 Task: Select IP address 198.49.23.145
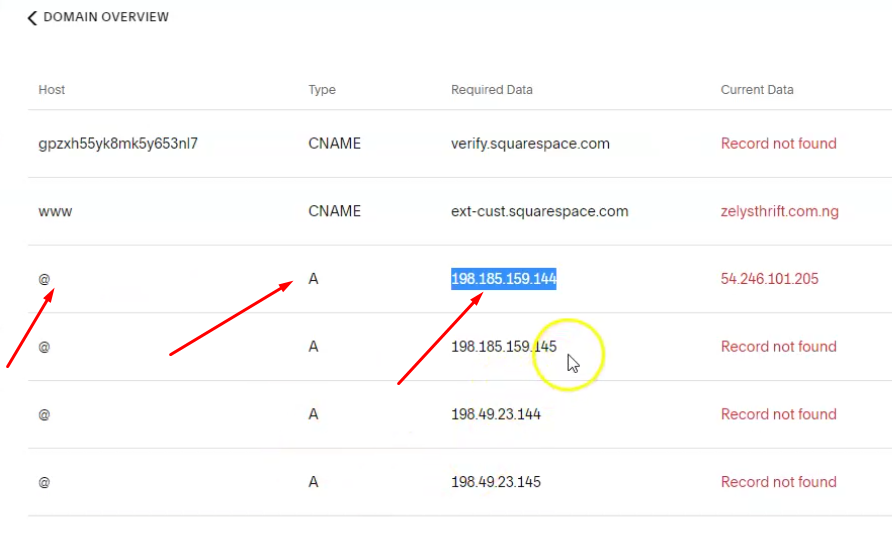coord(495,482)
